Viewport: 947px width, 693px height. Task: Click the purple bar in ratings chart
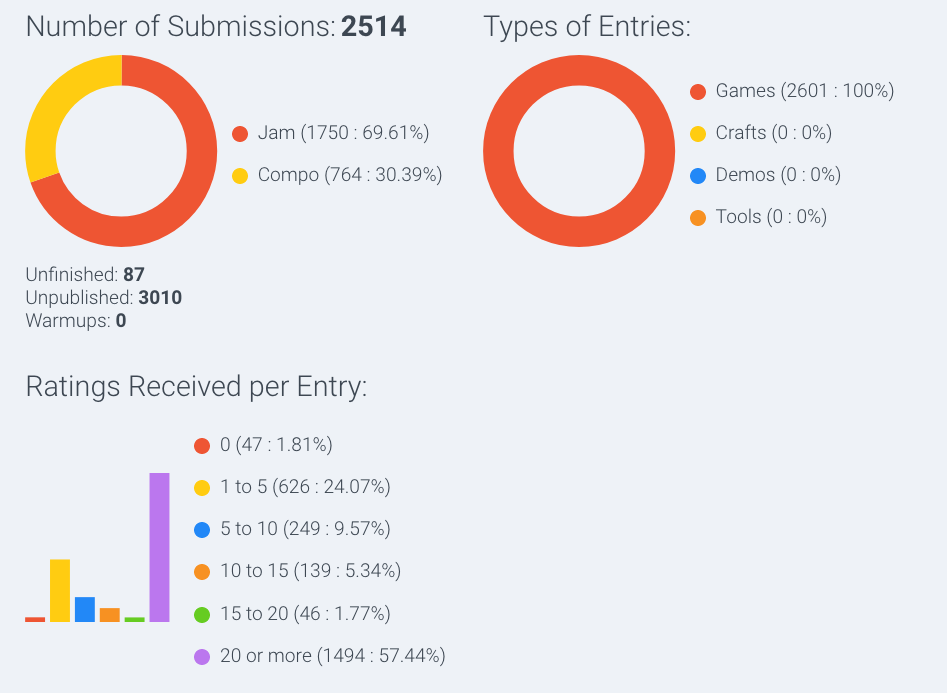(x=159, y=547)
